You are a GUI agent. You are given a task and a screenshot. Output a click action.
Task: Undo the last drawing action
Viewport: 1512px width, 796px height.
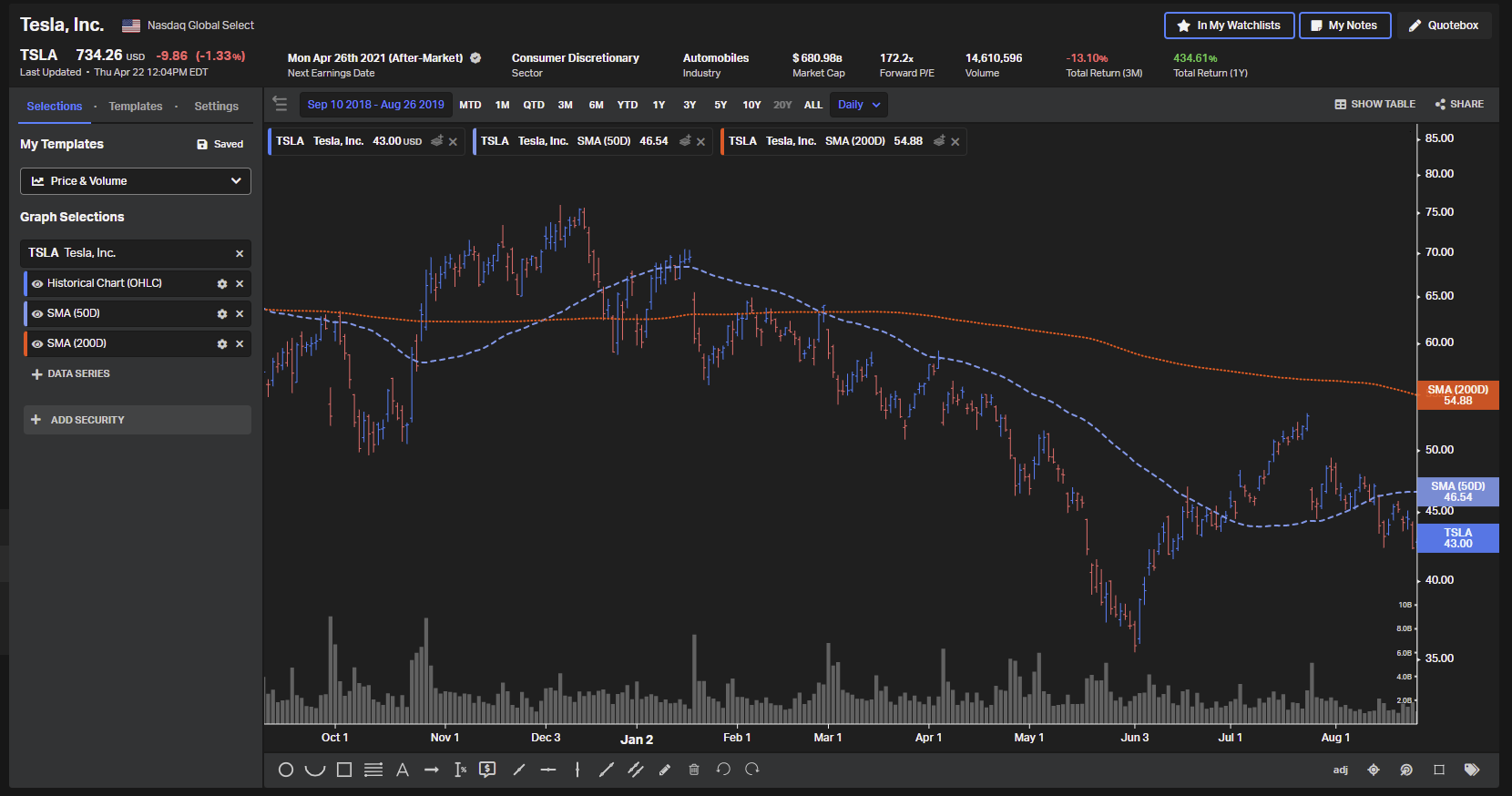click(x=723, y=770)
